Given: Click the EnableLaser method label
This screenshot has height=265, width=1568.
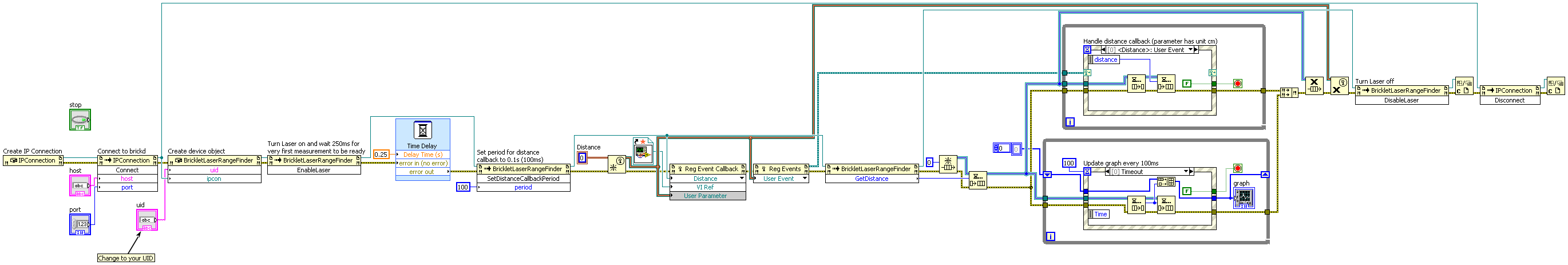Looking at the screenshot, I should tap(314, 170).
